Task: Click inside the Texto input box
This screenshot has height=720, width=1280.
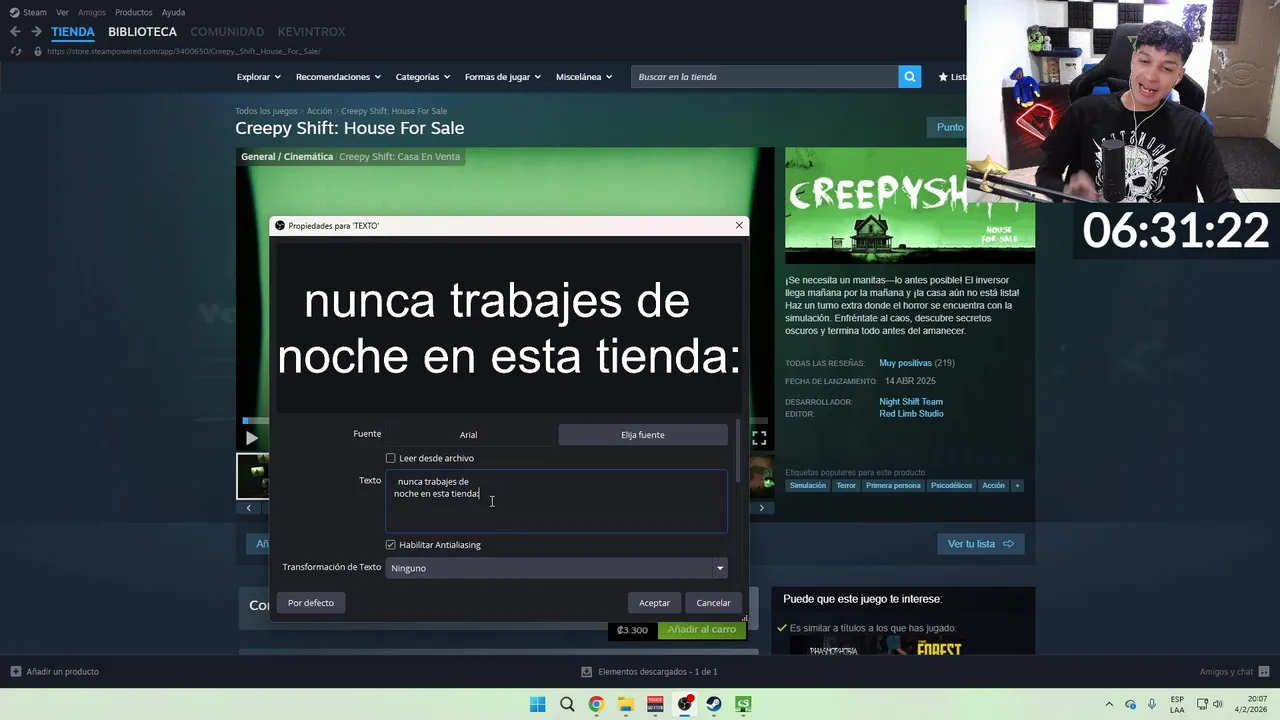Action: coord(556,502)
